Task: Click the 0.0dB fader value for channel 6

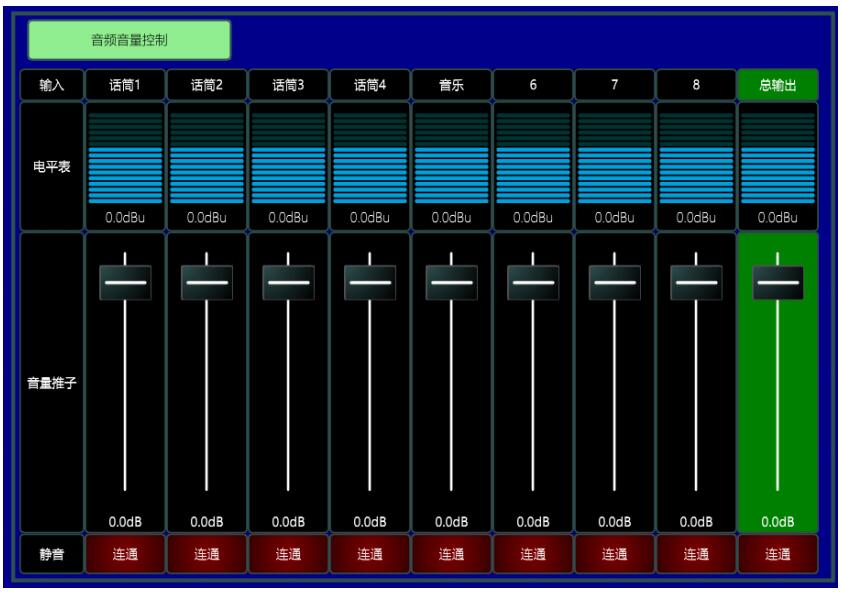Action: click(x=533, y=522)
